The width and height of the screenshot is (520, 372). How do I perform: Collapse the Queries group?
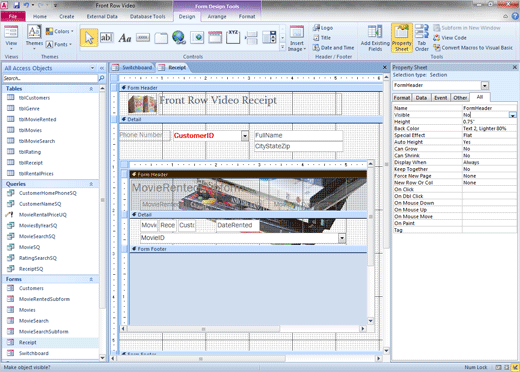click(x=91, y=184)
